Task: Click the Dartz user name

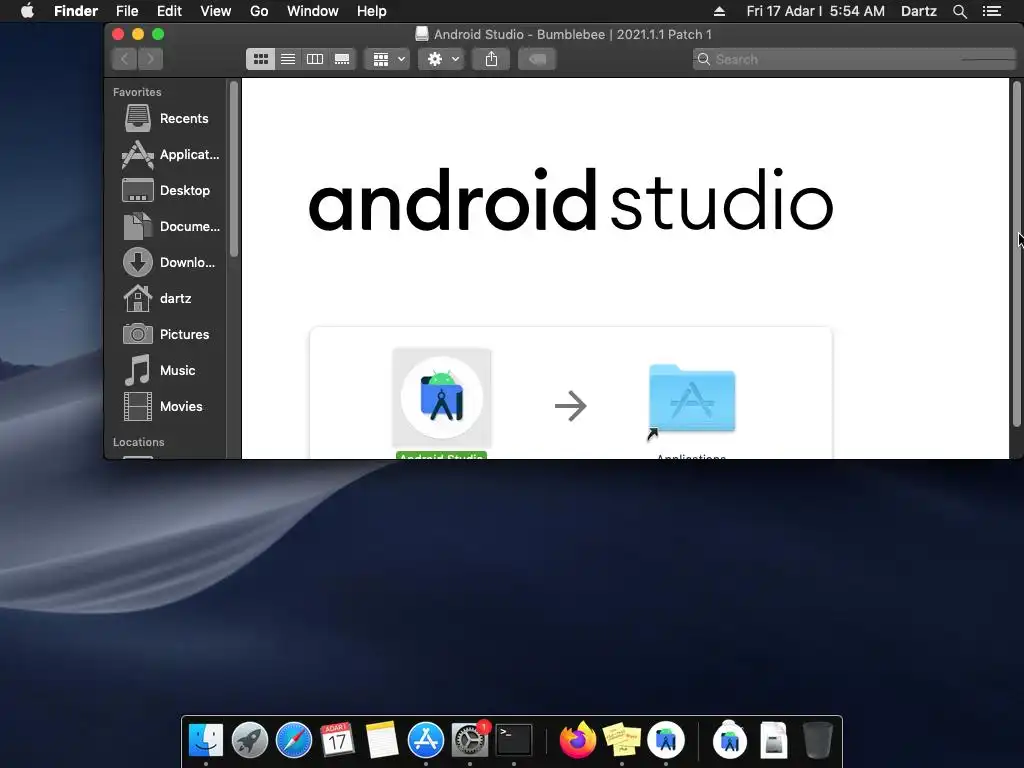Action: click(x=919, y=11)
